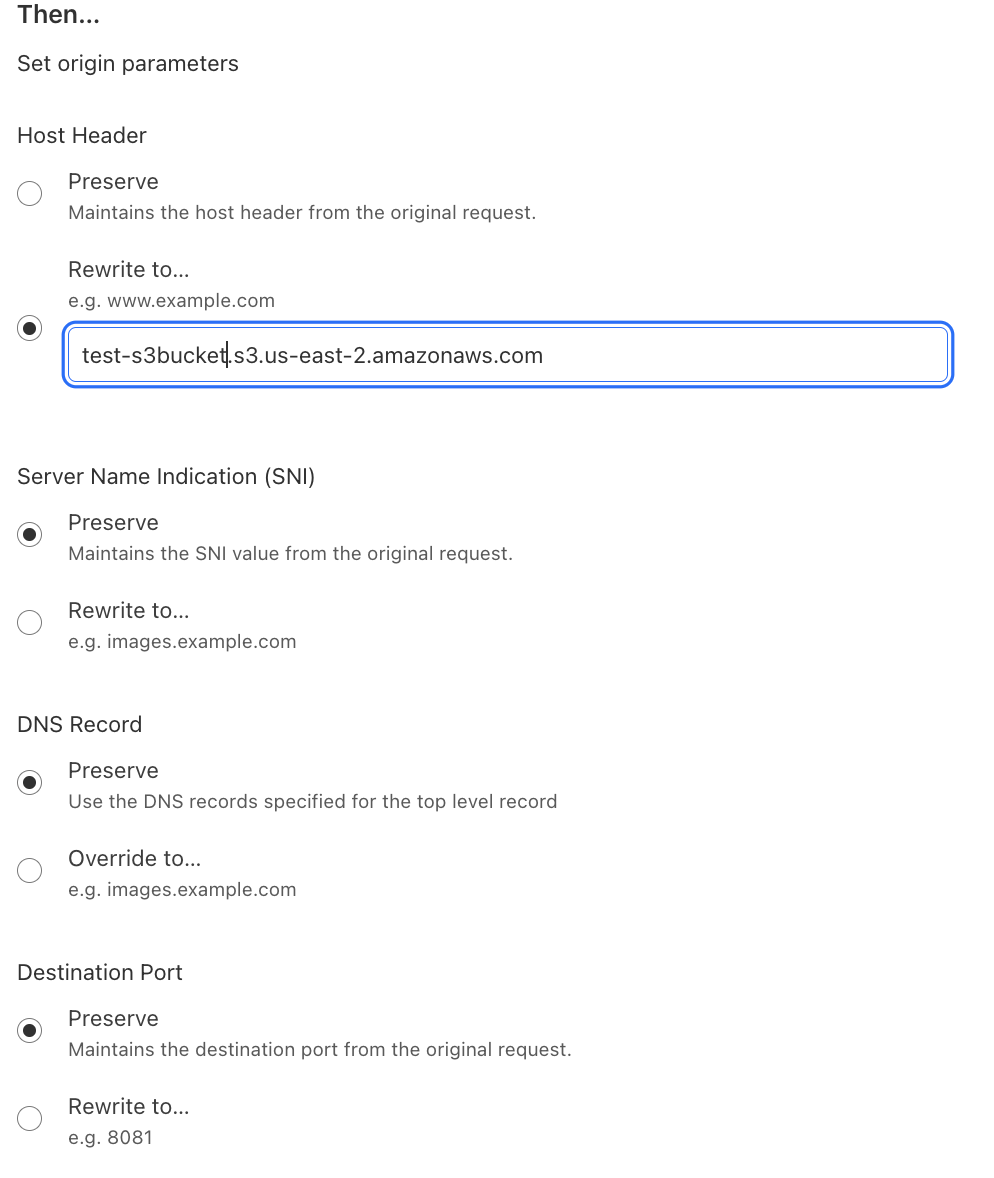Click the 'Destination Port' section heading
The image size is (994, 1178).
tap(100, 973)
